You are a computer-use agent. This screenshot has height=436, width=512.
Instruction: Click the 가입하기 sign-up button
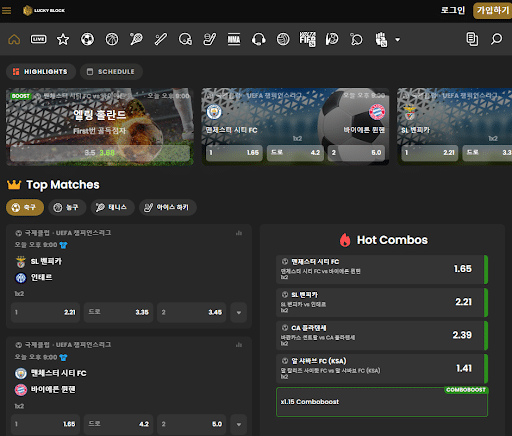[x=493, y=11]
